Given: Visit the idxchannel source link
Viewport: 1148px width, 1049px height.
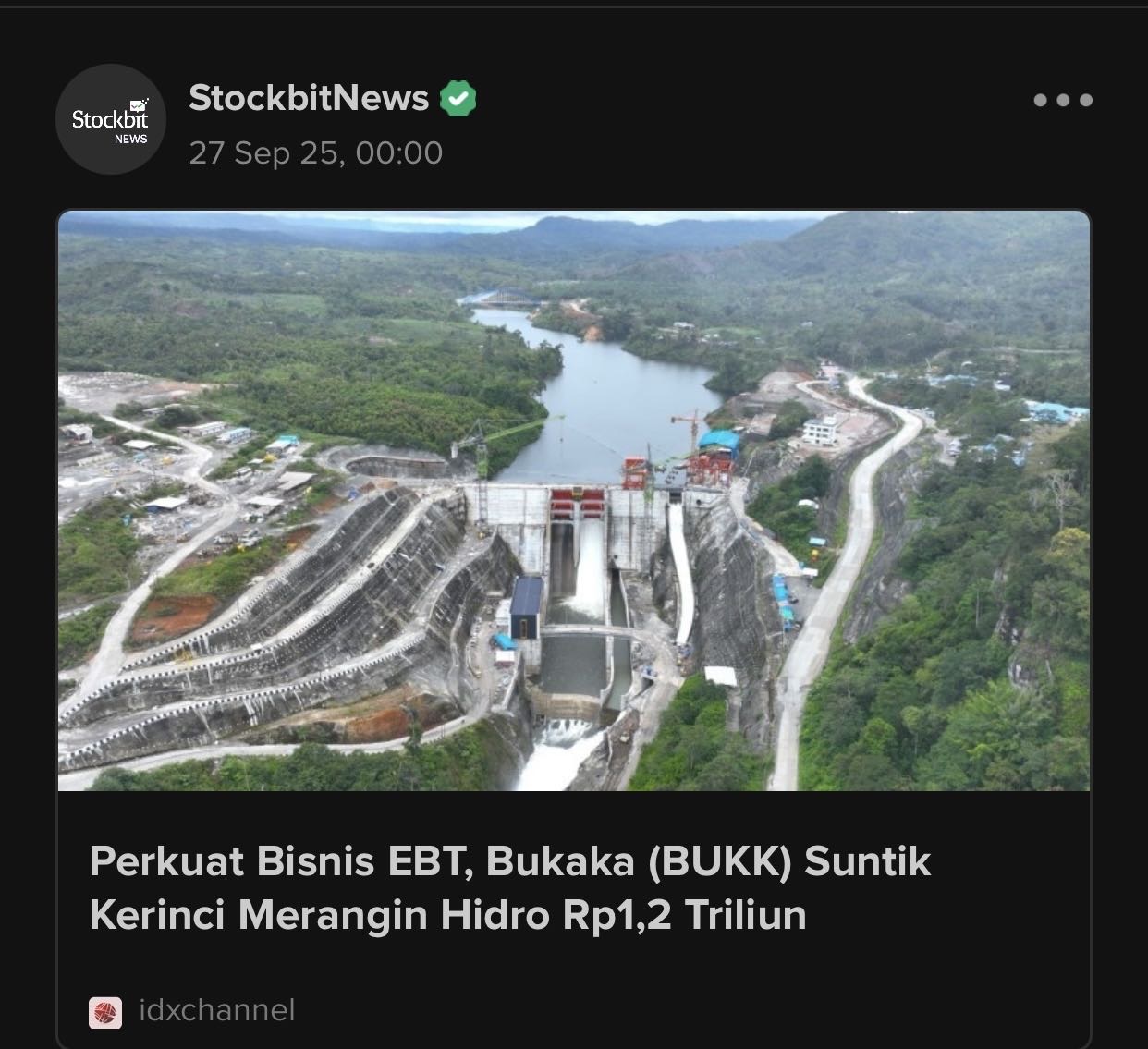Looking at the screenshot, I should [217, 1010].
